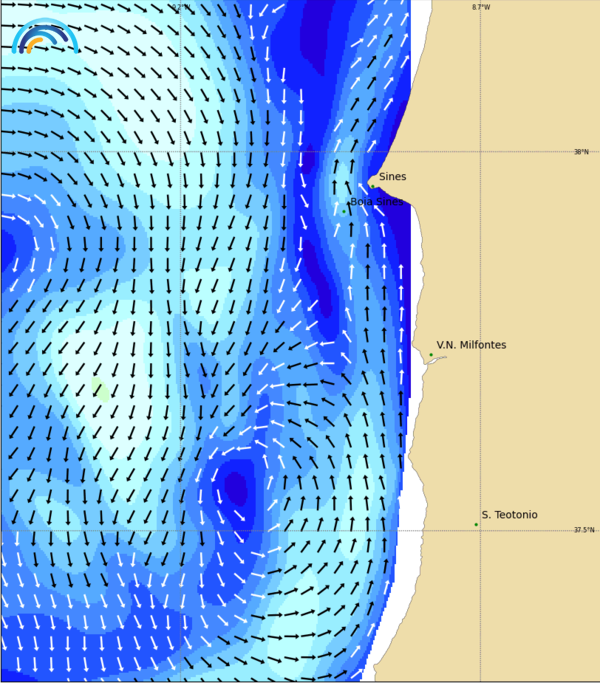The height and width of the screenshot is (683, 600).
Task: Select the green marker dot for Sines
Action: (x=373, y=185)
